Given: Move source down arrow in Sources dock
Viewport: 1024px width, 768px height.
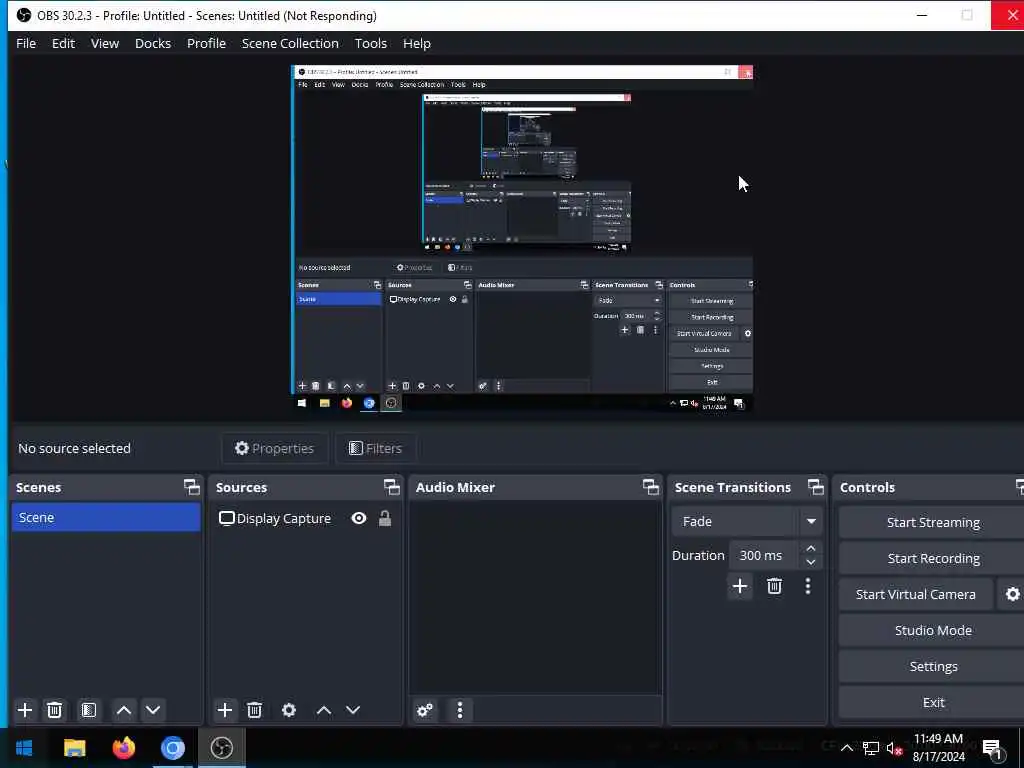Looking at the screenshot, I should [353, 710].
